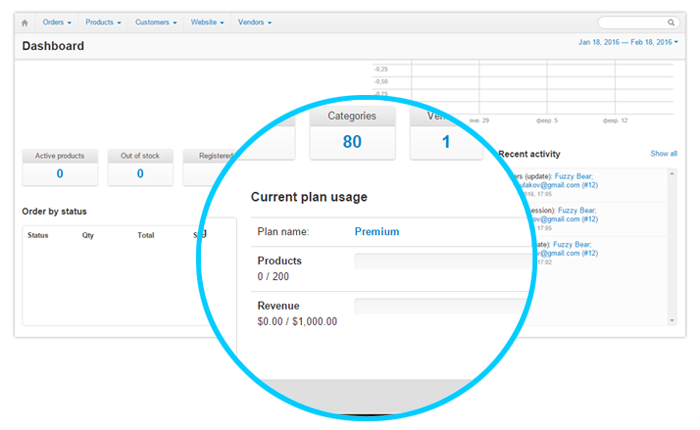The width and height of the screenshot is (700, 430).
Task: Open the date range Jan 18 – Feb 18 picker
Action: tap(628, 42)
